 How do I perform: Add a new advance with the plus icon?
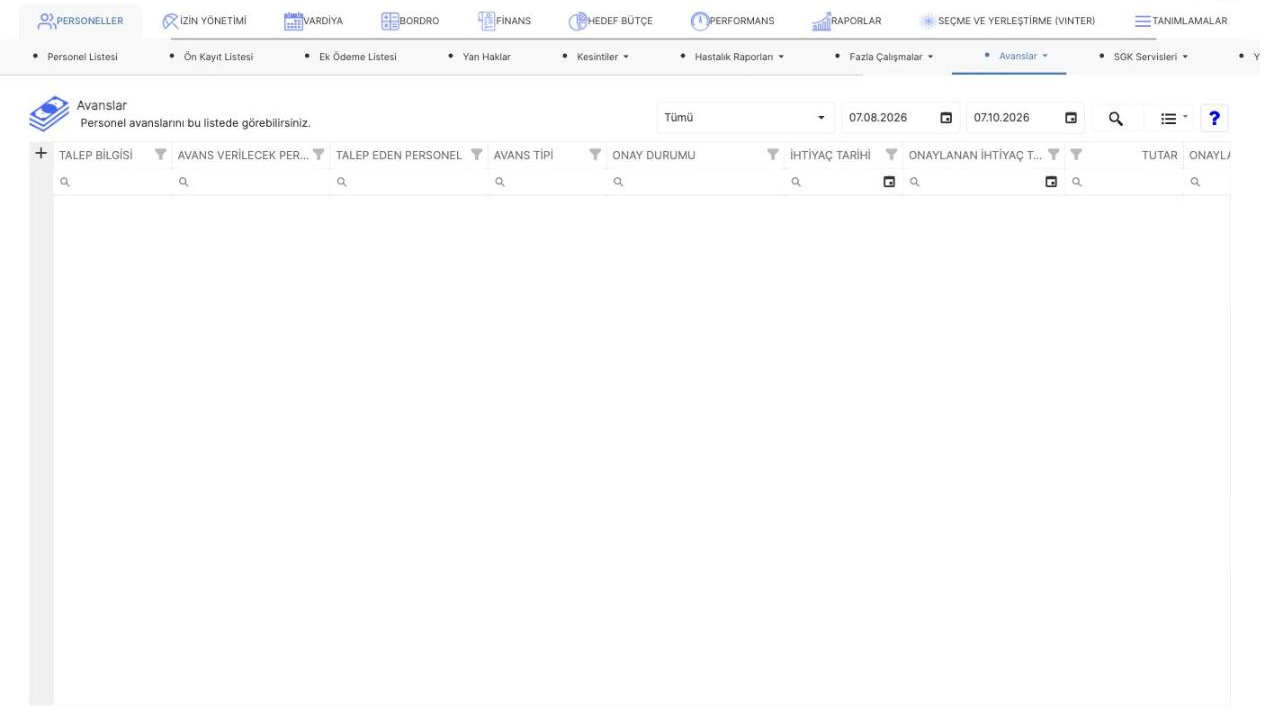[x=41, y=154]
